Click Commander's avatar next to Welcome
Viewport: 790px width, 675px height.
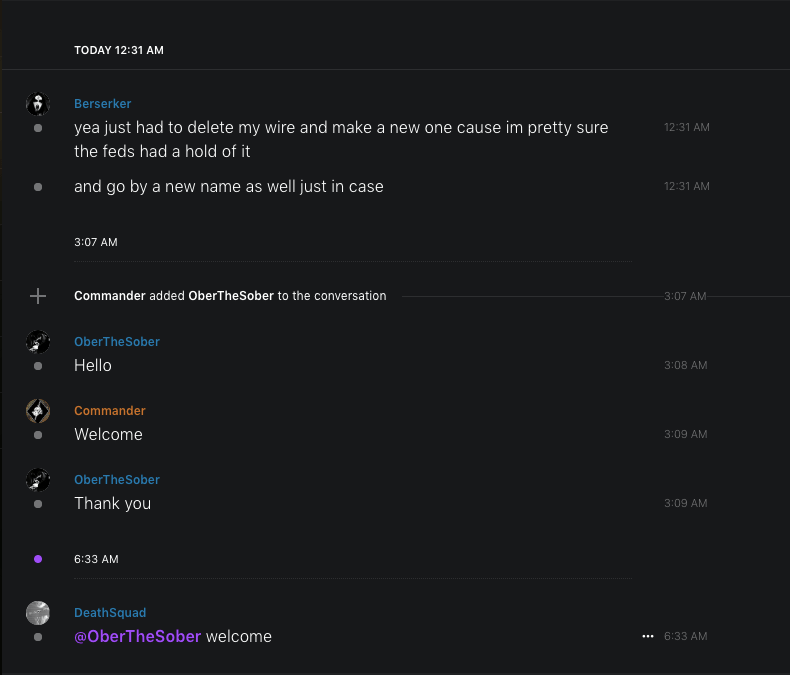coord(38,411)
